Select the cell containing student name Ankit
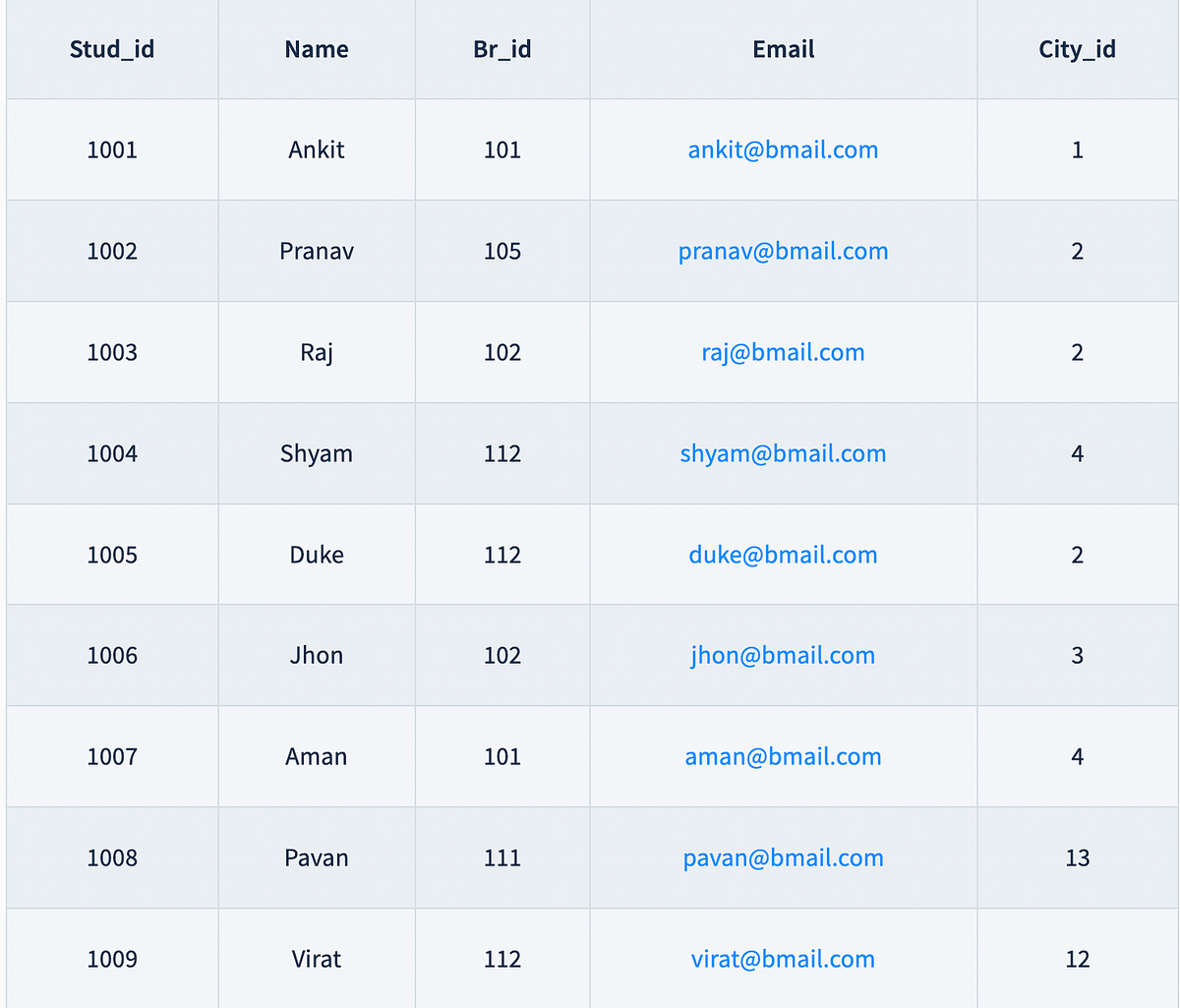This screenshot has width=1180, height=1008. point(316,149)
